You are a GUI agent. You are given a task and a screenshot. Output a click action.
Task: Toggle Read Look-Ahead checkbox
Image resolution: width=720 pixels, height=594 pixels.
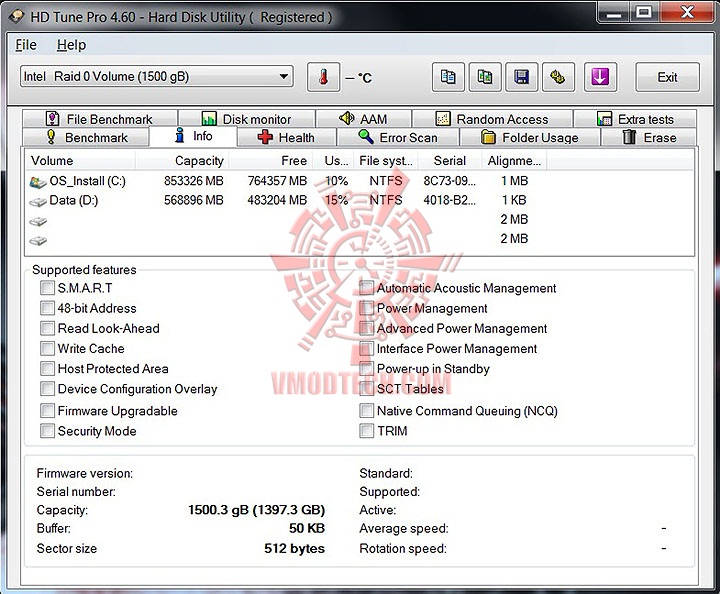47,328
